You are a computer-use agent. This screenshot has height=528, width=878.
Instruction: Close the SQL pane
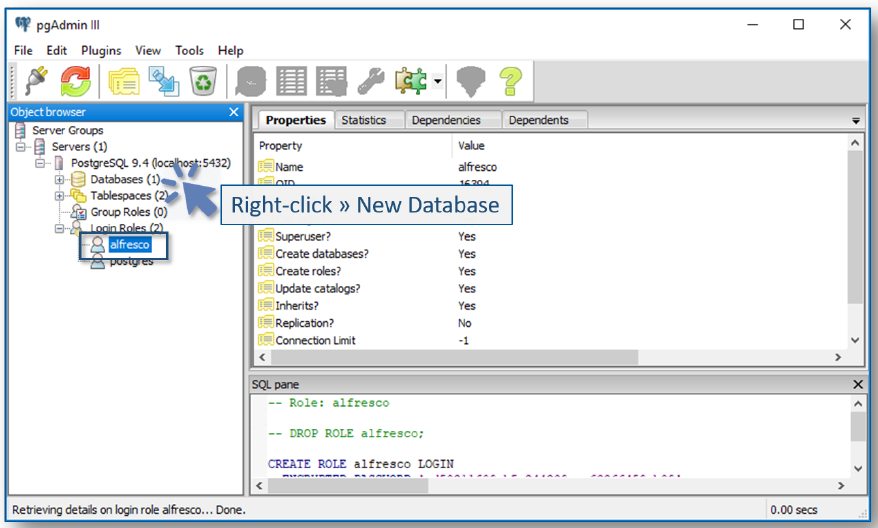click(x=858, y=384)
